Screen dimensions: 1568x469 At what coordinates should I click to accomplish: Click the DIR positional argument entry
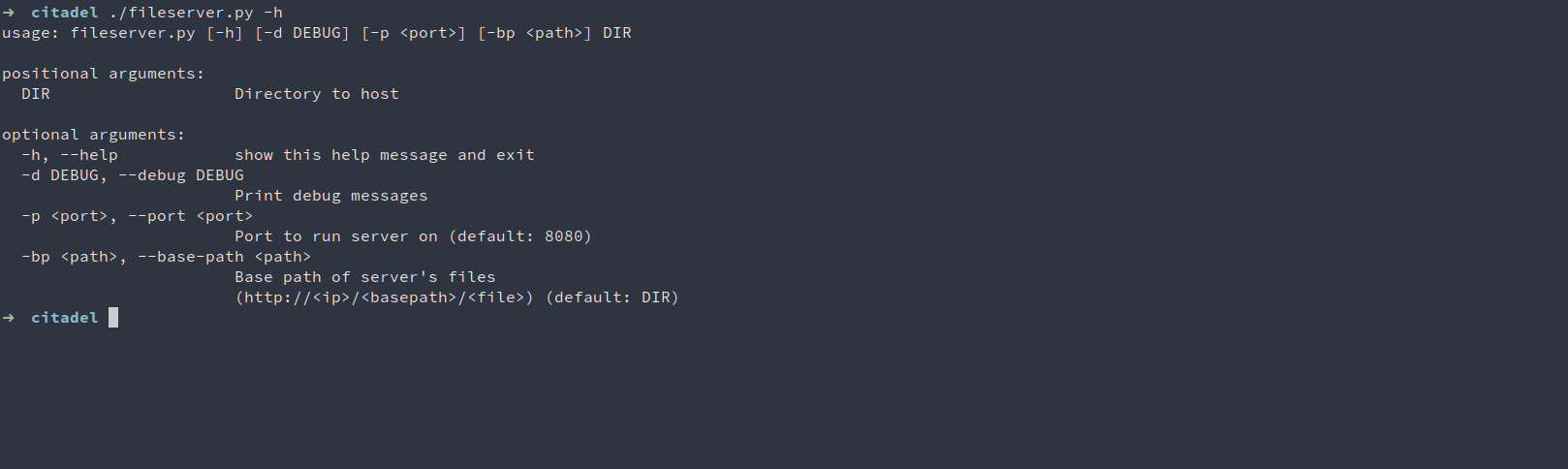pos(36,94)
